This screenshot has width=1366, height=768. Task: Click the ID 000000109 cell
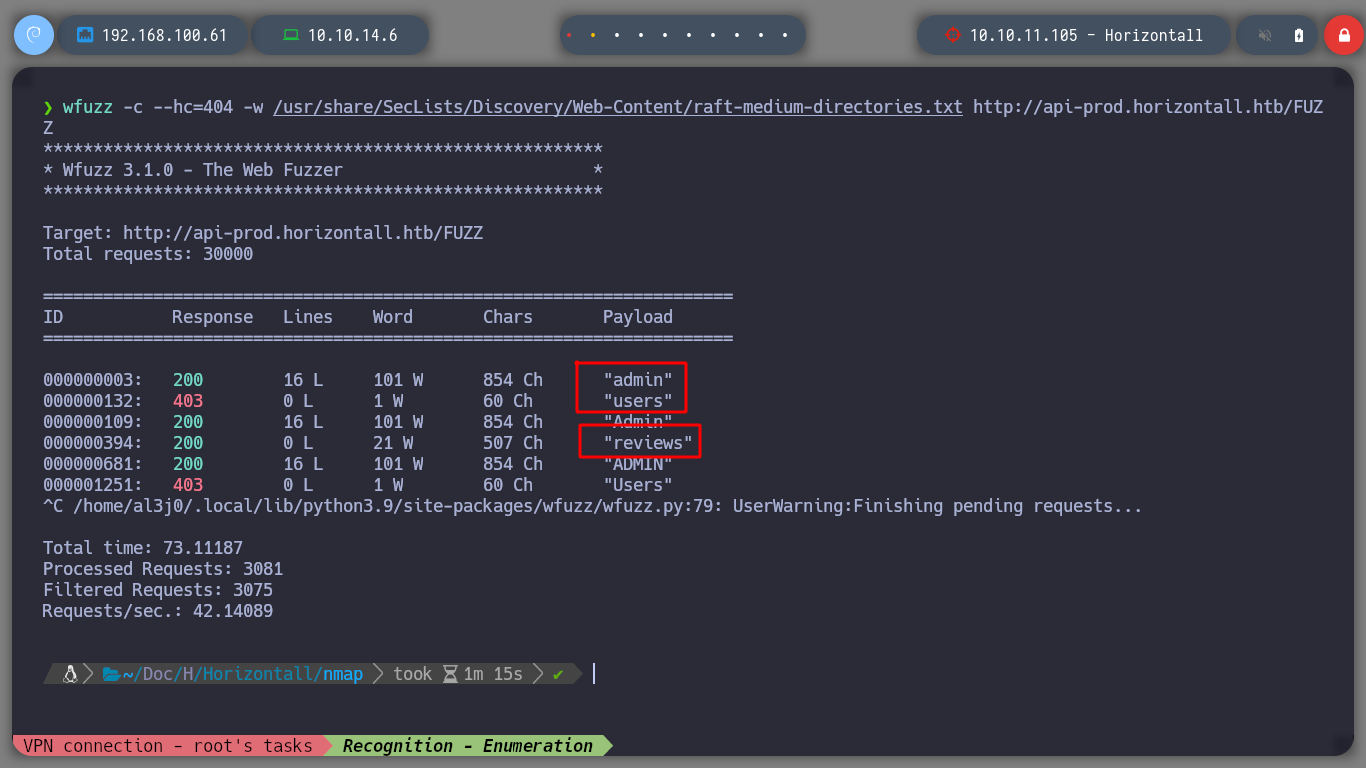point(93,422)
